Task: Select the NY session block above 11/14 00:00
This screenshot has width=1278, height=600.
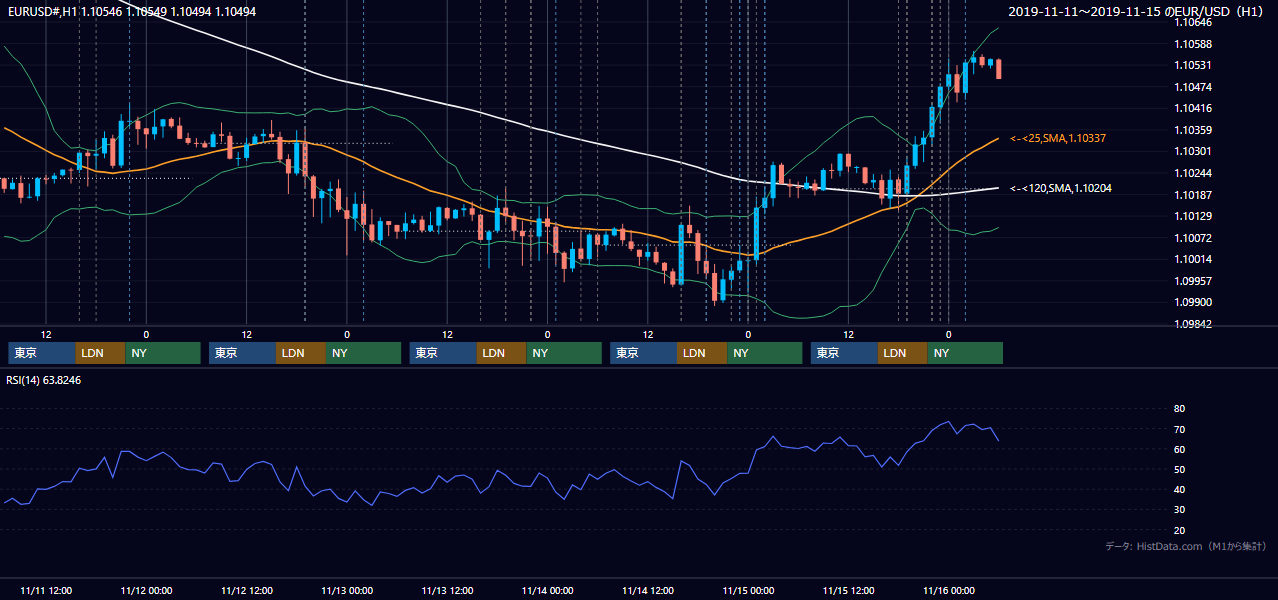Action: coord(564,353)
